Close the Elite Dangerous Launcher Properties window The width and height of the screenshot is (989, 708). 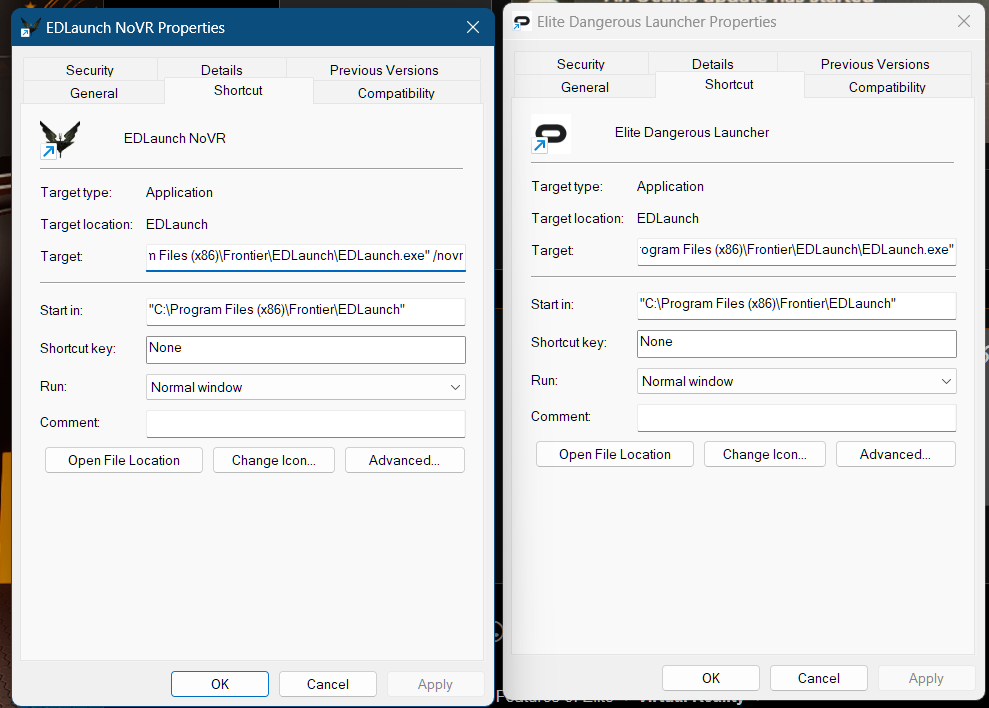[964, 21]
